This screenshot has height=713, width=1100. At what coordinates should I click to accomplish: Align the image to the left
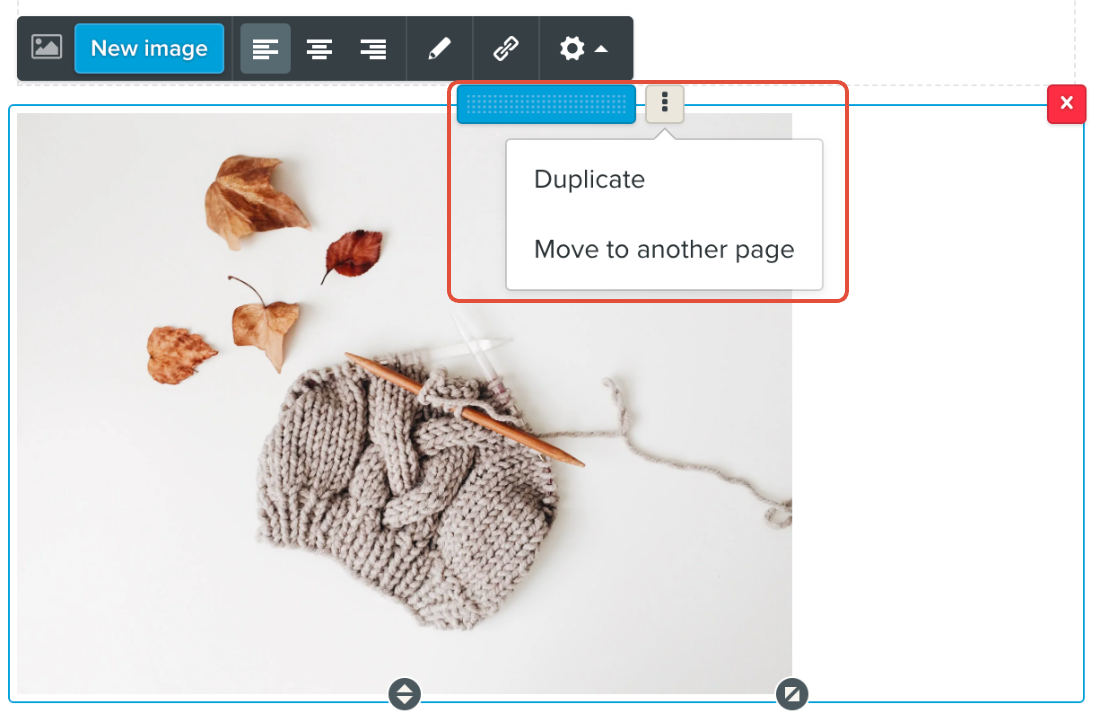(265, 49)
